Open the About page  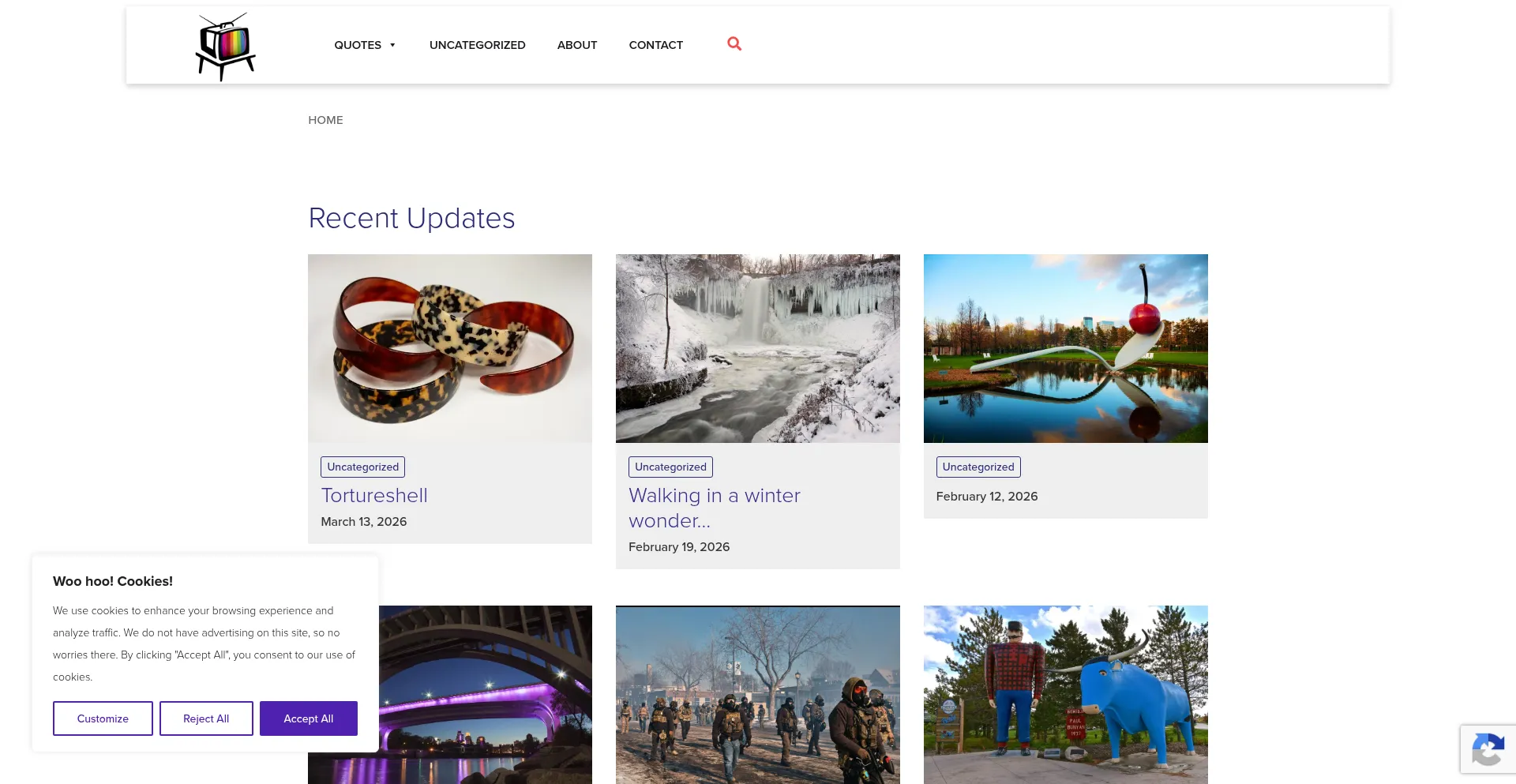[577, 45]
